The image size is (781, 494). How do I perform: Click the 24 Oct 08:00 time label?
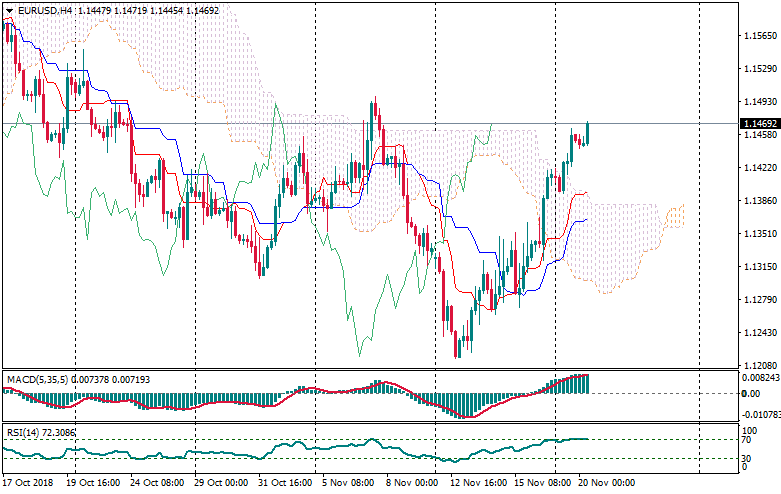click(154, 482)
